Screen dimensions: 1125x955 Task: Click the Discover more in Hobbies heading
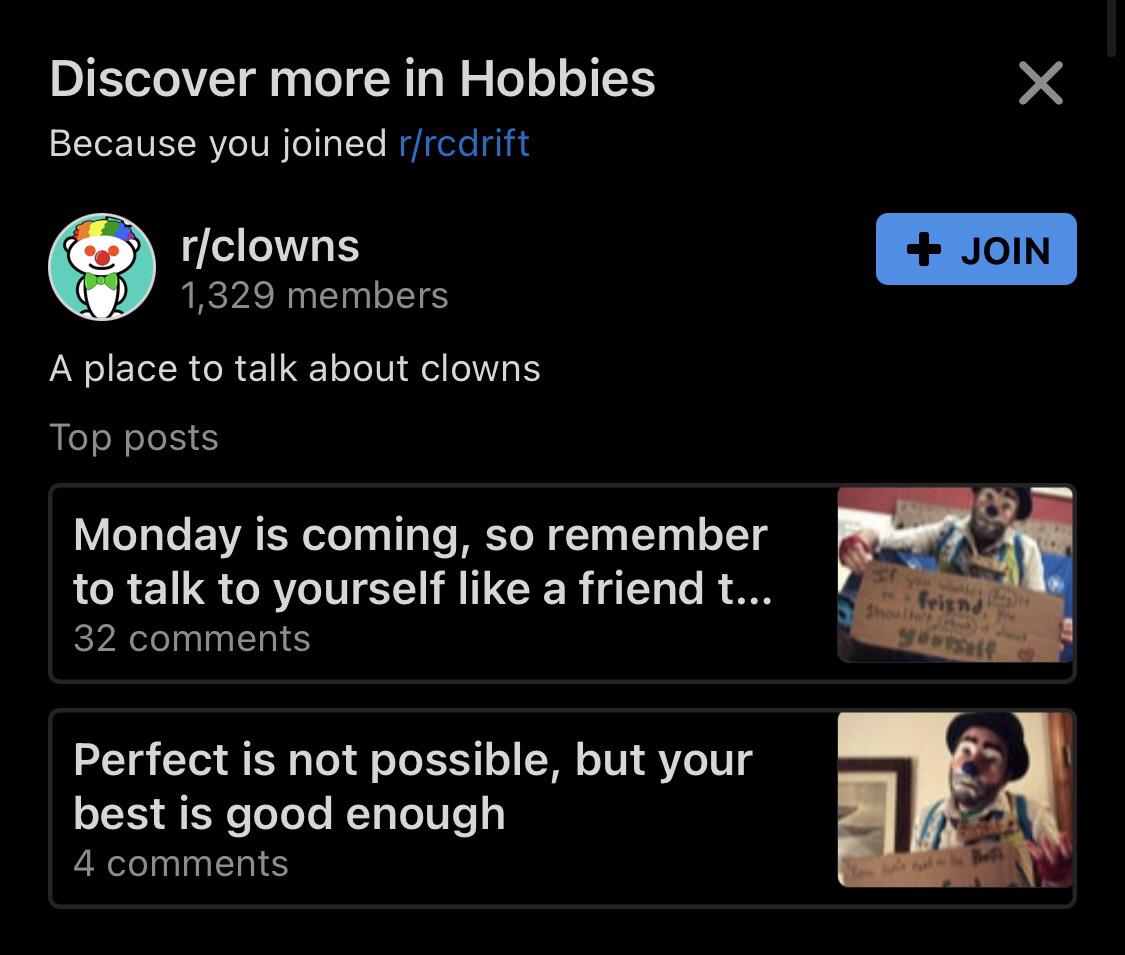click(x=352, y=78)
